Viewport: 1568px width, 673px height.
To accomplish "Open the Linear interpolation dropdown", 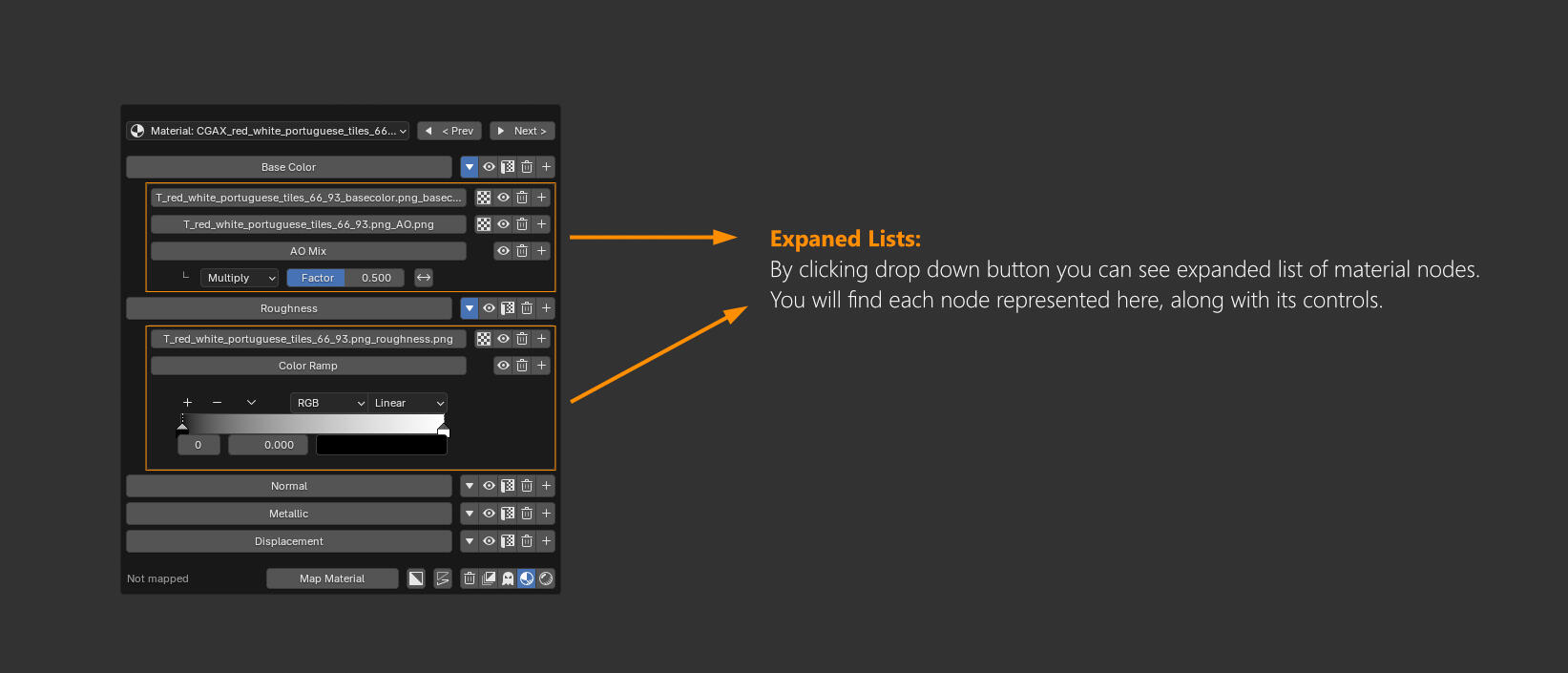I will [408, 403].
